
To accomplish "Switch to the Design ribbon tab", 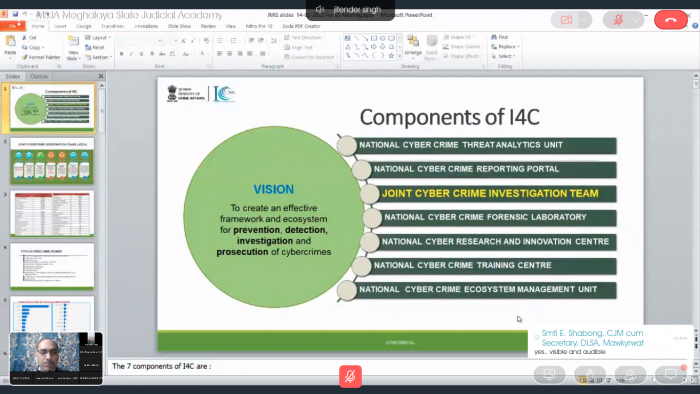I will pyautogui.click(x=83, y=26).
